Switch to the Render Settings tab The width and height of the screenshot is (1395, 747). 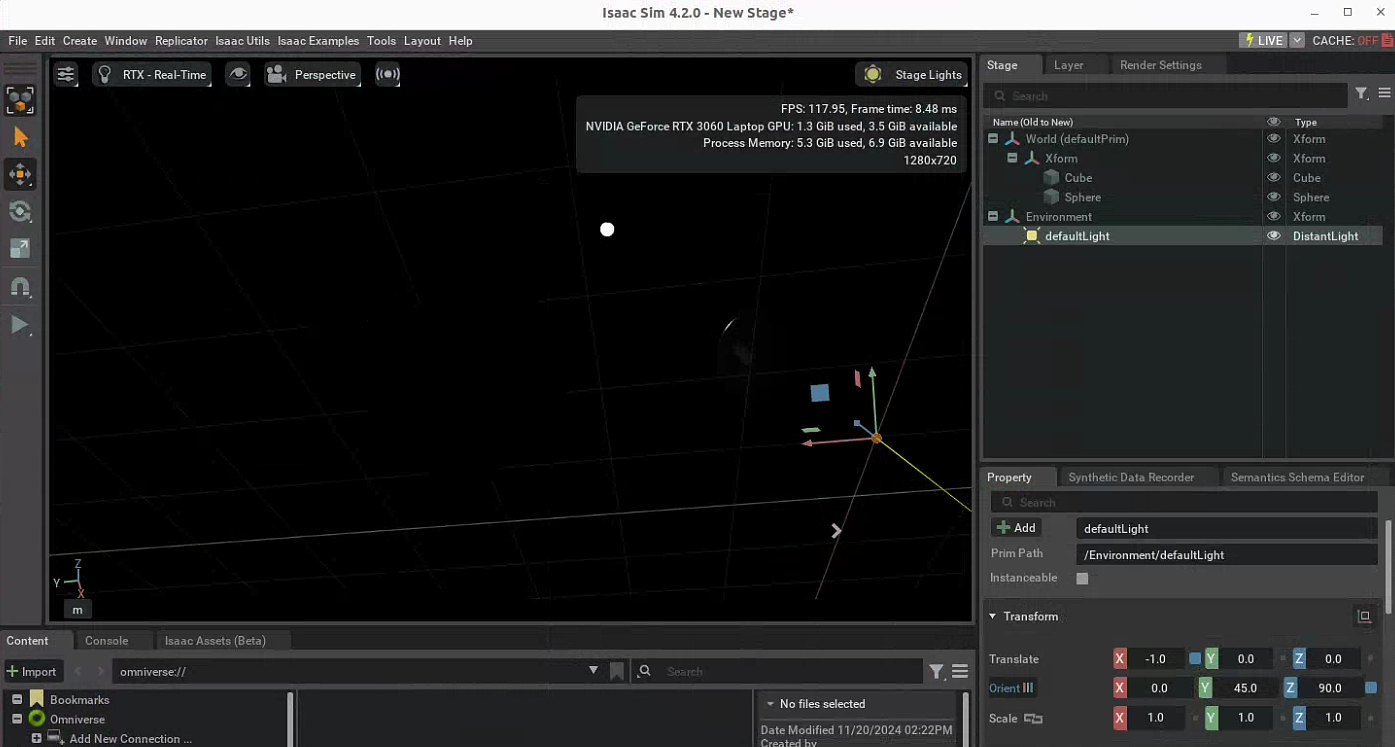point(1160,65)
